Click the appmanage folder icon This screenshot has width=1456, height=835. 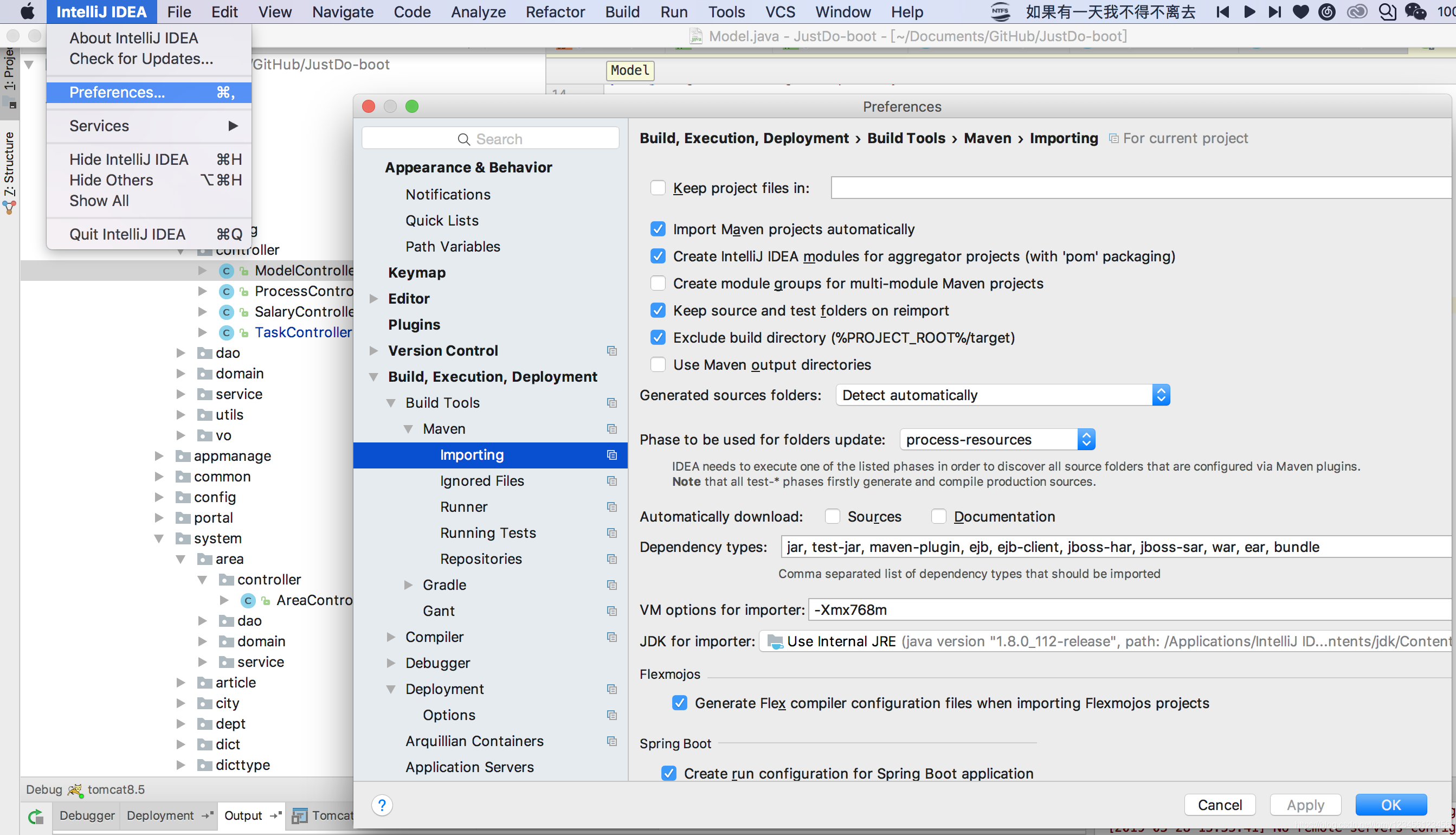pyautogui.click(x=183, y=456)
